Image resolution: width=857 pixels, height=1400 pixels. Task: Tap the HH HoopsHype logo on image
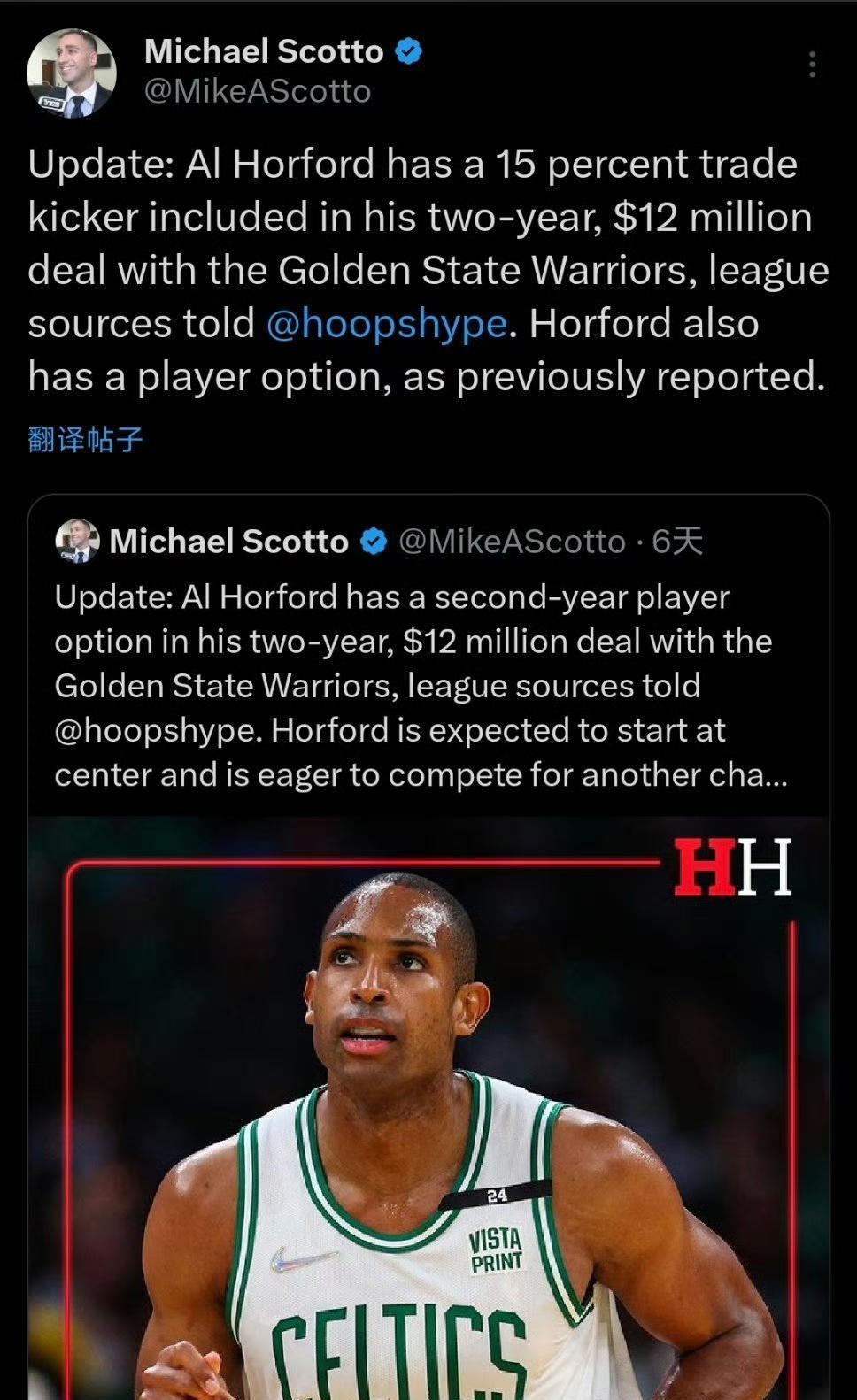732,868
